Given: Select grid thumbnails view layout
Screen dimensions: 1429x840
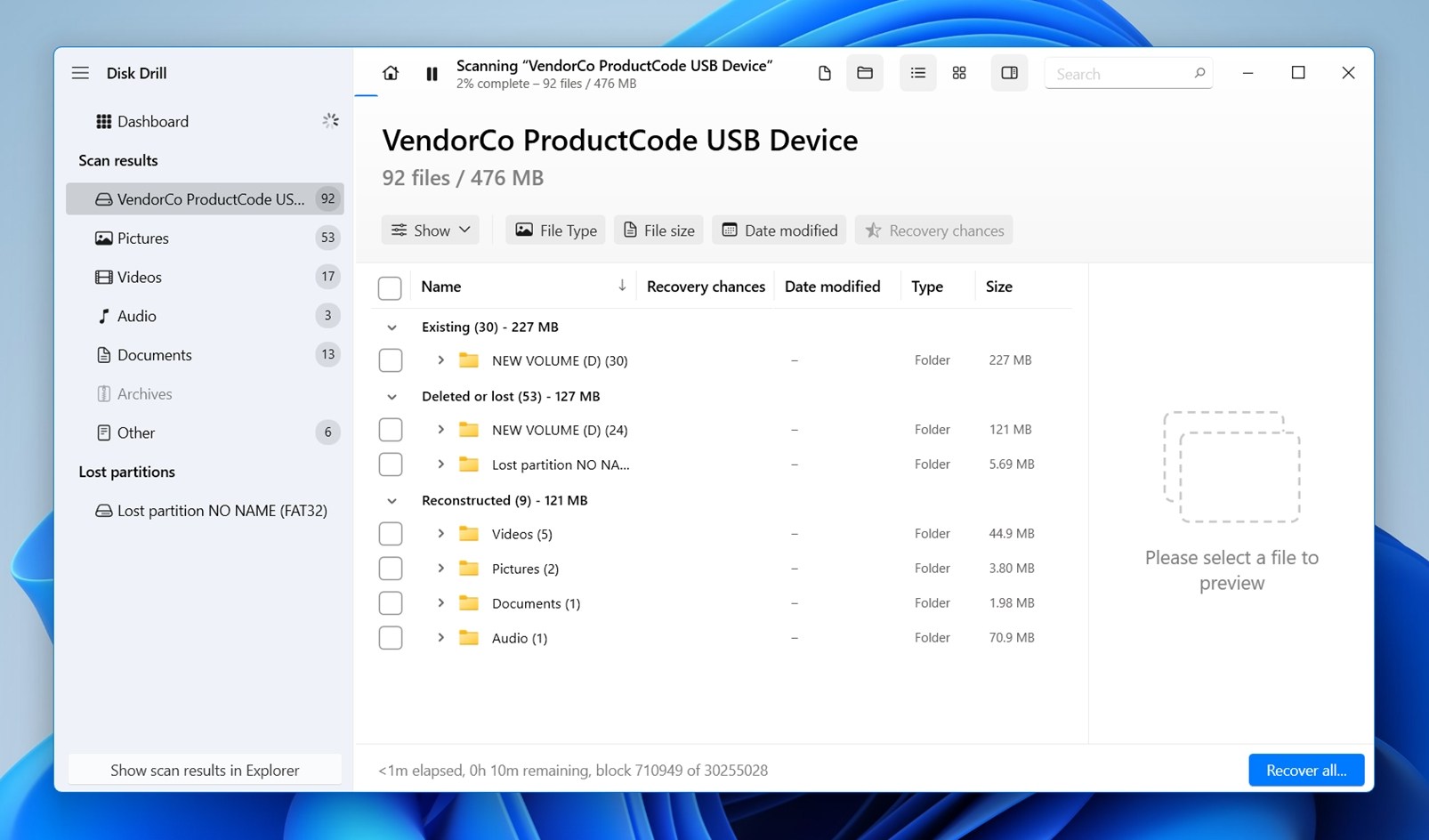Looking at the screenshot, I should point(959,73).
